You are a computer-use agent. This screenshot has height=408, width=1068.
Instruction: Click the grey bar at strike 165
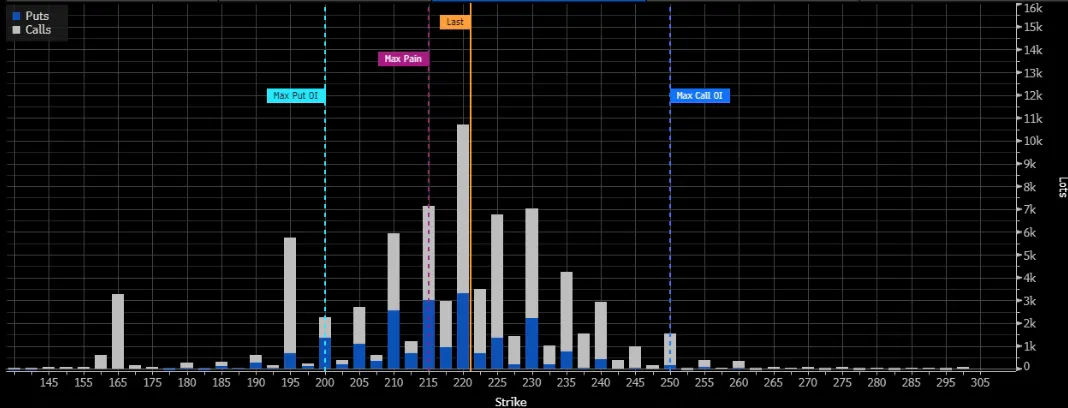[x=118, y=332]
